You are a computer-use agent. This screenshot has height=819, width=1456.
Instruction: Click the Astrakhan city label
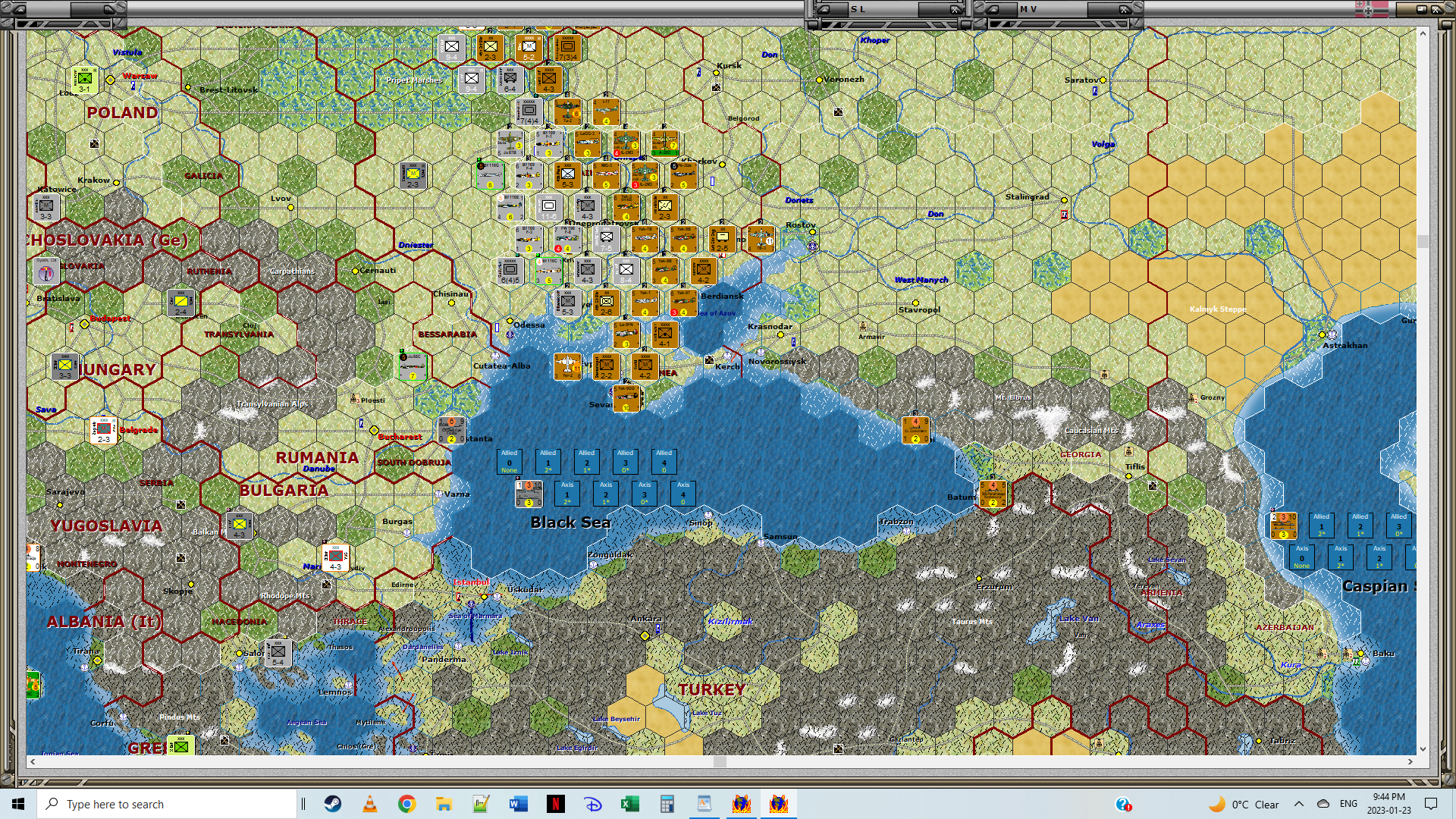1345,345
